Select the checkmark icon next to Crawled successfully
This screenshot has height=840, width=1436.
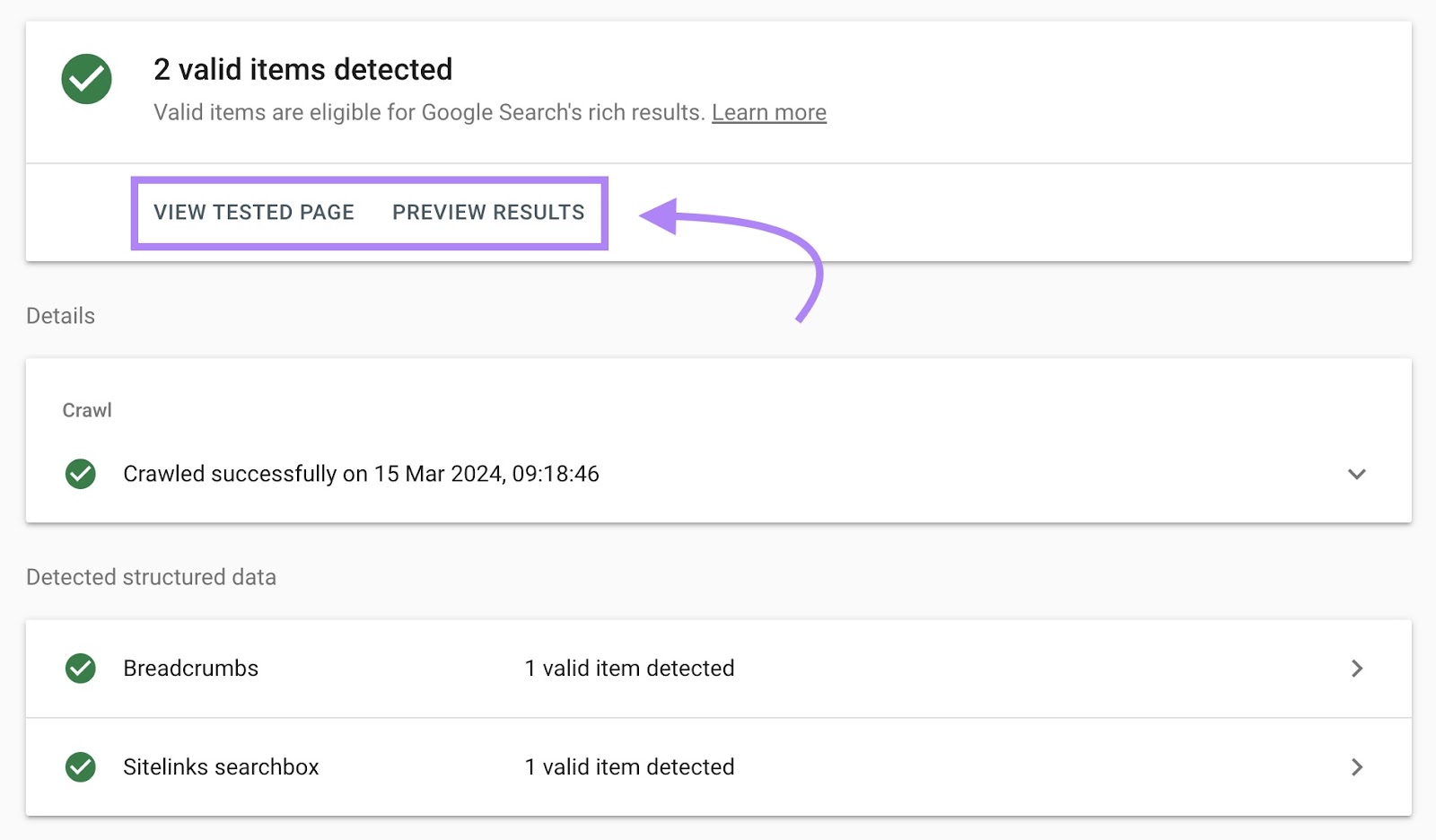[81, 474]
